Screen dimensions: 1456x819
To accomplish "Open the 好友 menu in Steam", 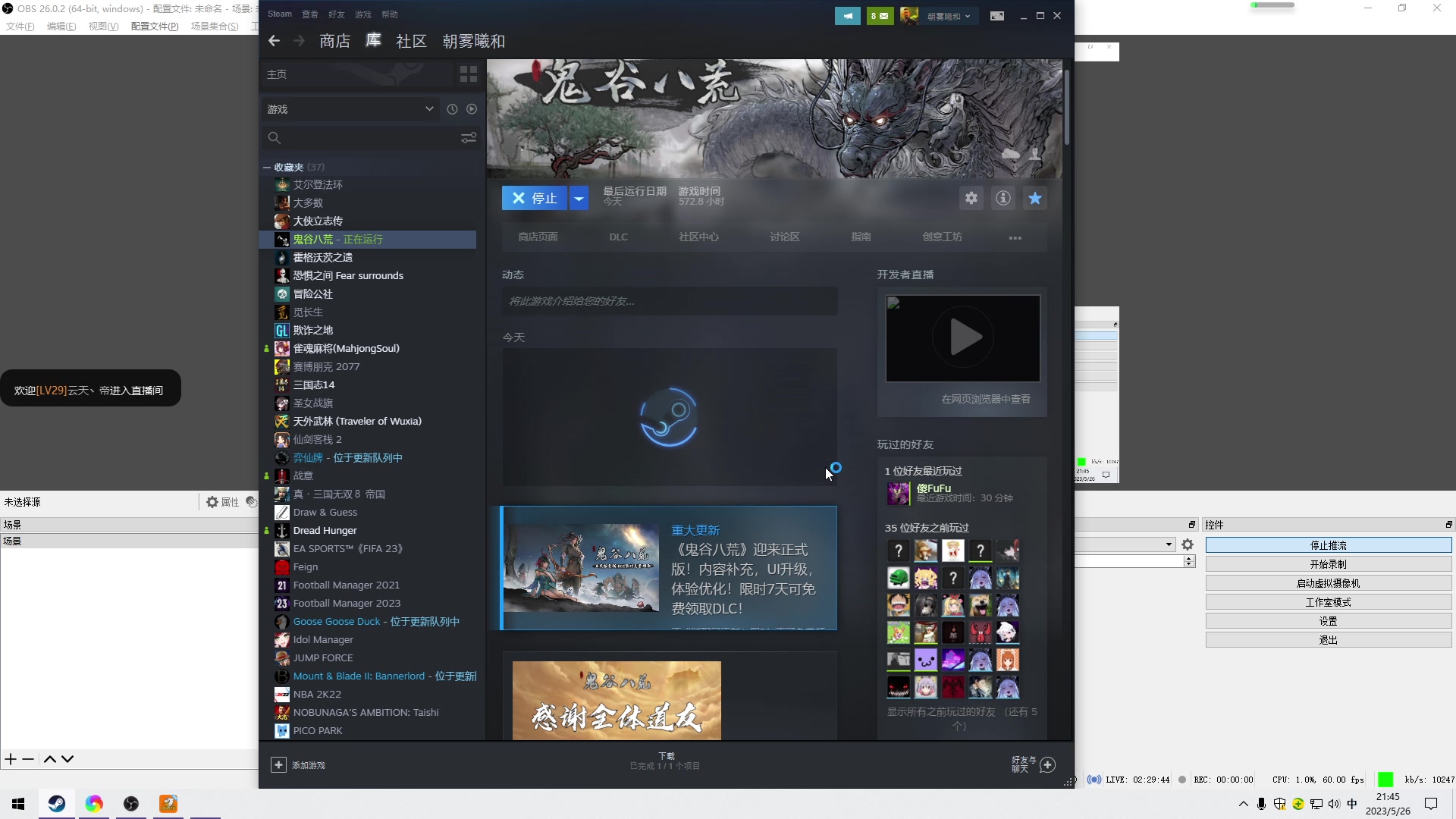I will tap(337, 14).
